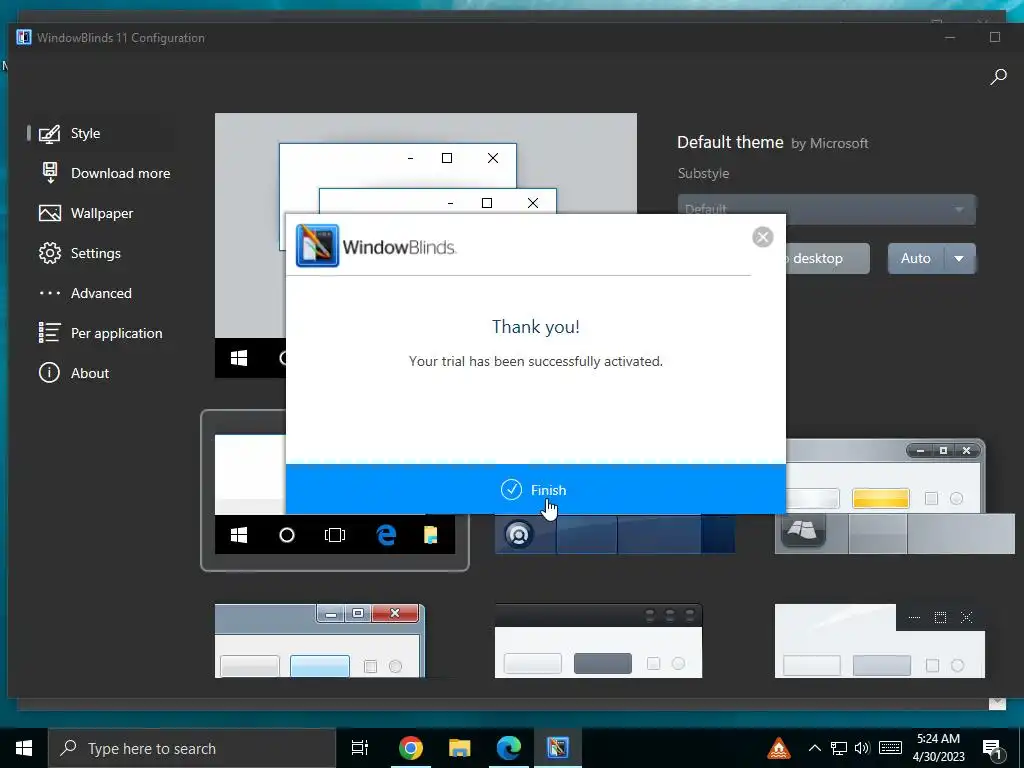Open the Download more section
The height and width of the screenshot is (768, 1024).
tap(120, 173)
